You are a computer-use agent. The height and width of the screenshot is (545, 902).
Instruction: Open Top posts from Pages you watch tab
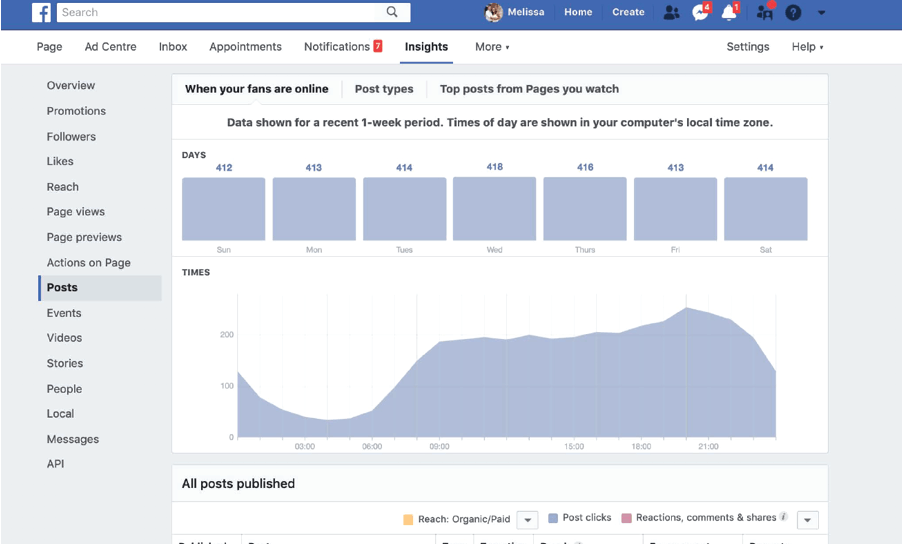click(529, 89)
